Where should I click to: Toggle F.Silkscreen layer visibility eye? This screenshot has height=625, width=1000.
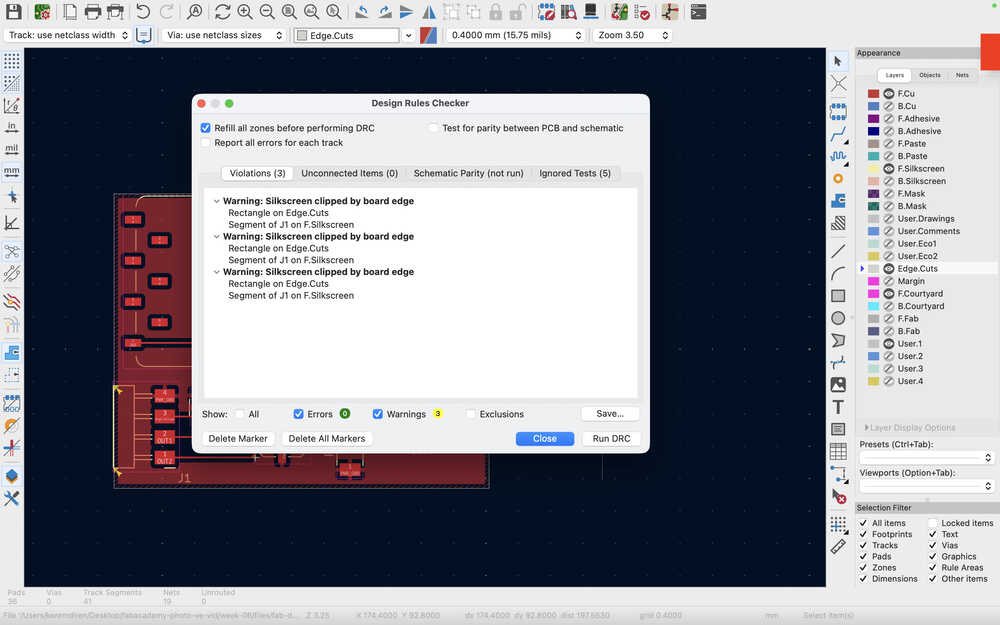coord(888,169)
